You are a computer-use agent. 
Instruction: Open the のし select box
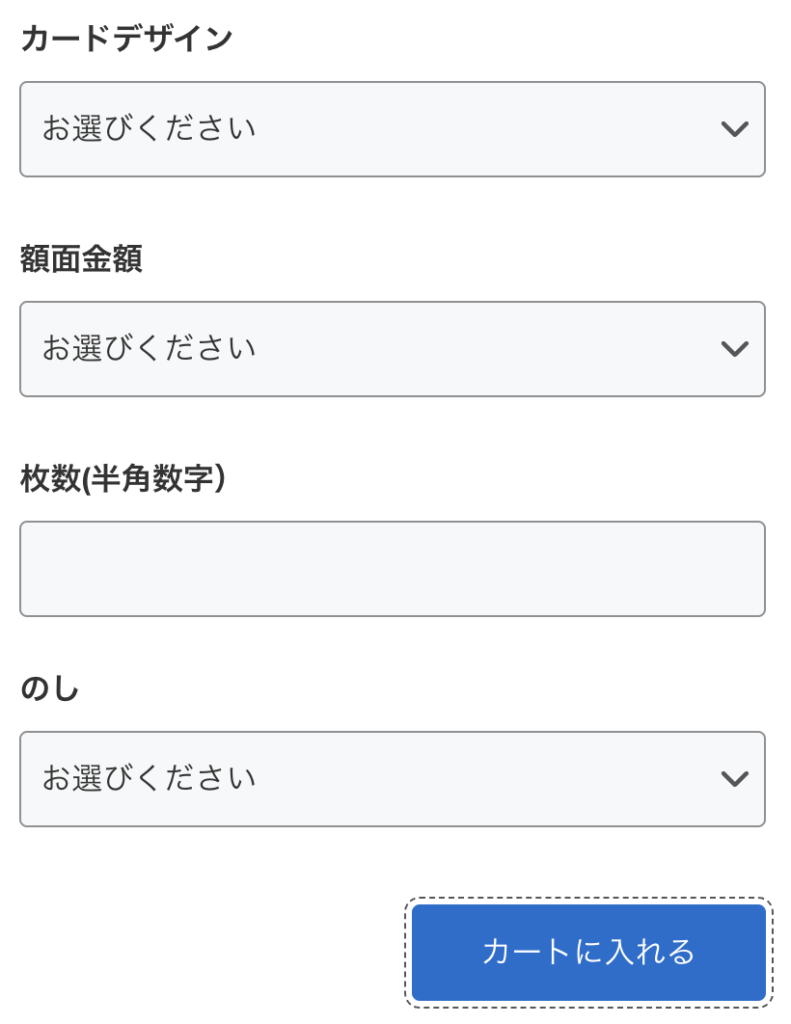(x=392, y=779)
